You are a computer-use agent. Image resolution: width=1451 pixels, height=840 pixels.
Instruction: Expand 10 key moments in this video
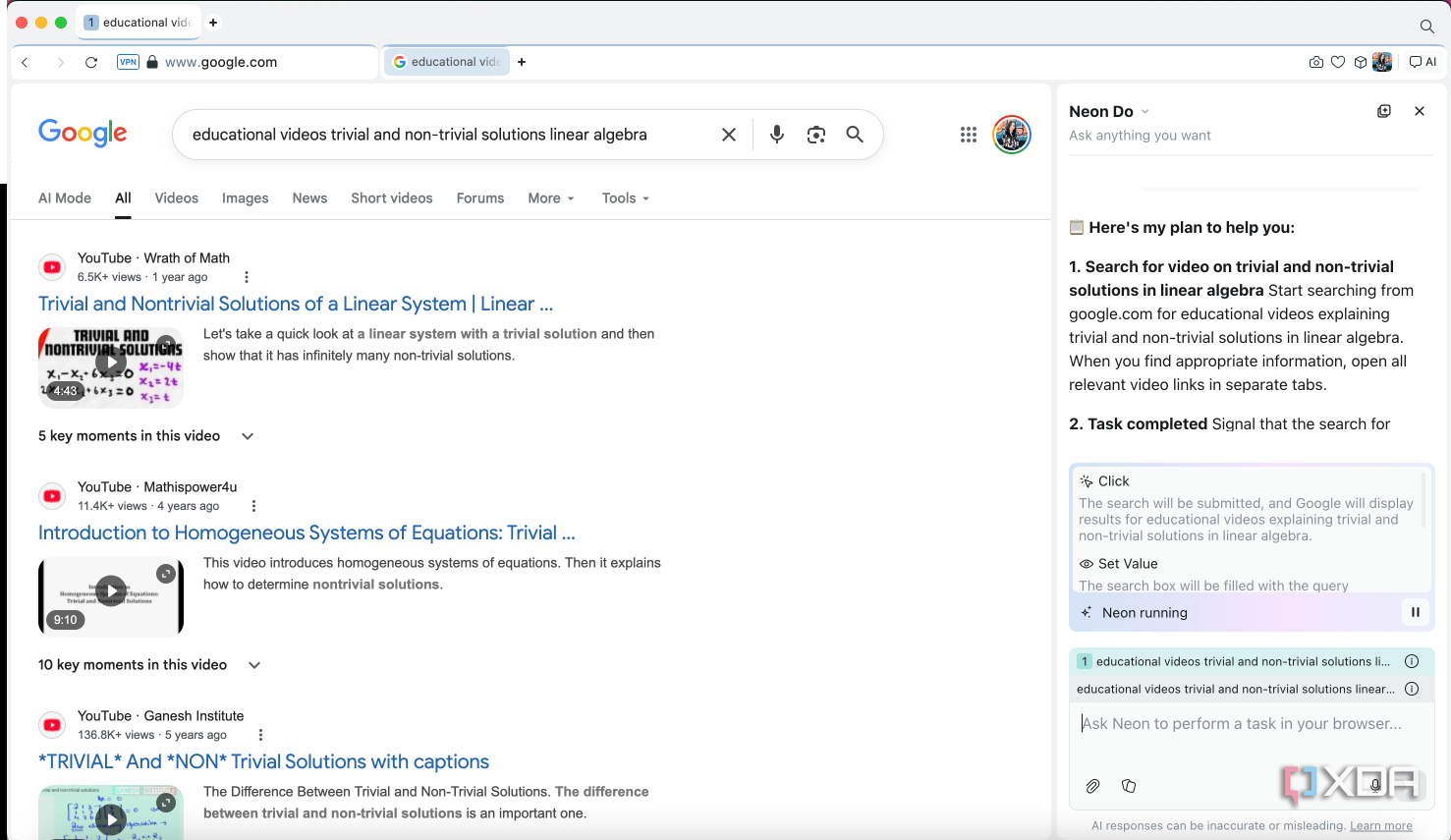[149, 665]
